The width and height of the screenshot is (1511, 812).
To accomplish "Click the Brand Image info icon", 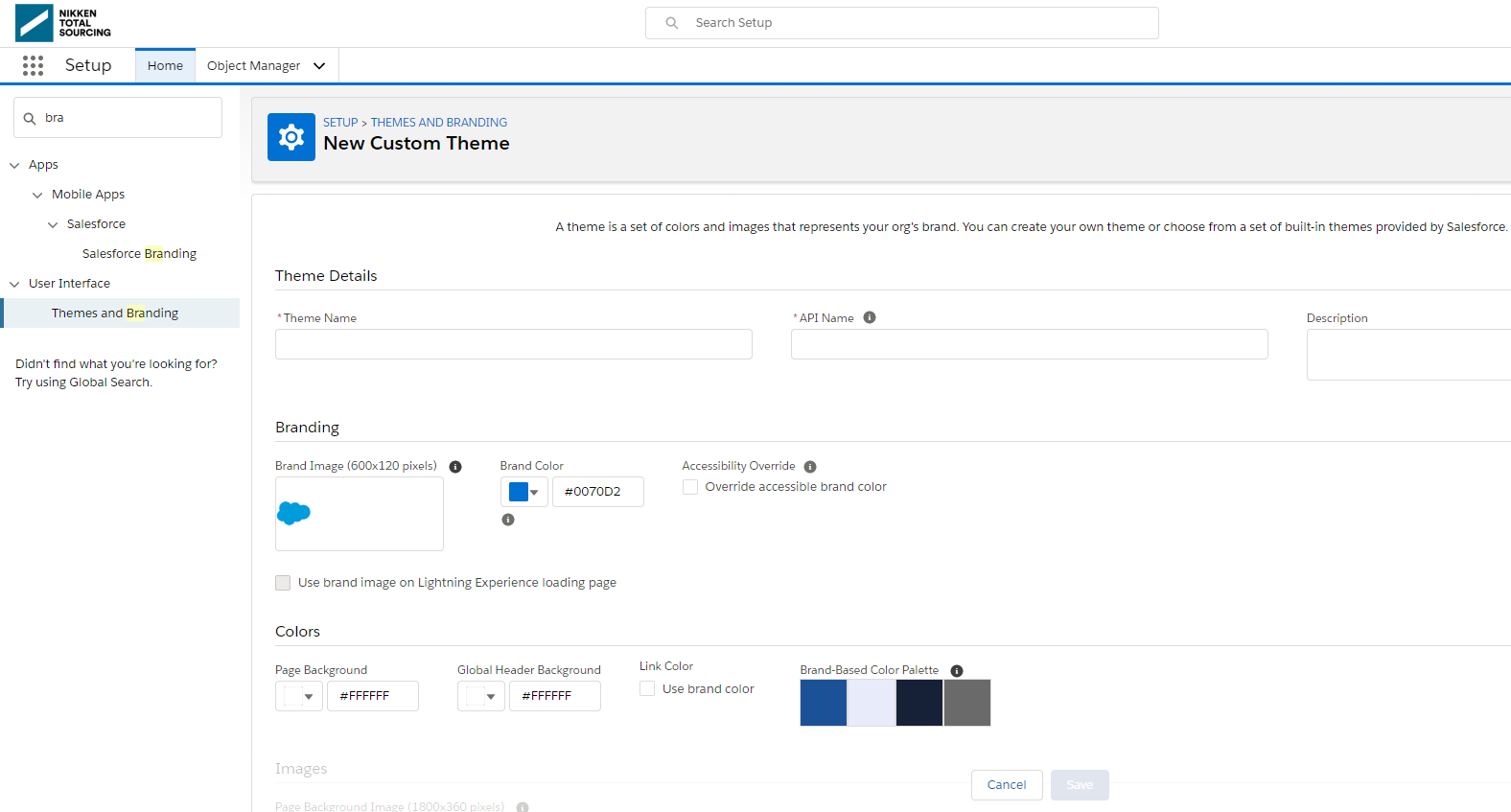I will coord(455,467).
